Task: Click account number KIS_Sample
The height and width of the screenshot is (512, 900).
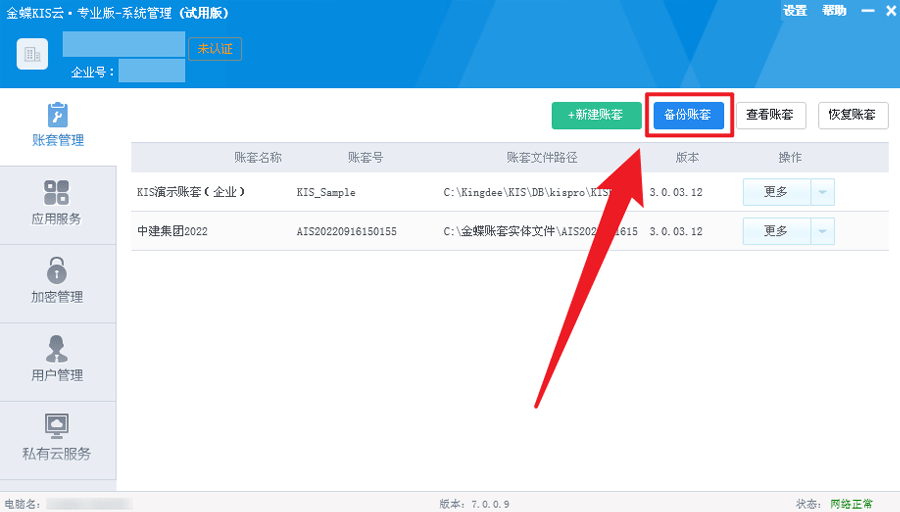Action: [x=326, y=192]
